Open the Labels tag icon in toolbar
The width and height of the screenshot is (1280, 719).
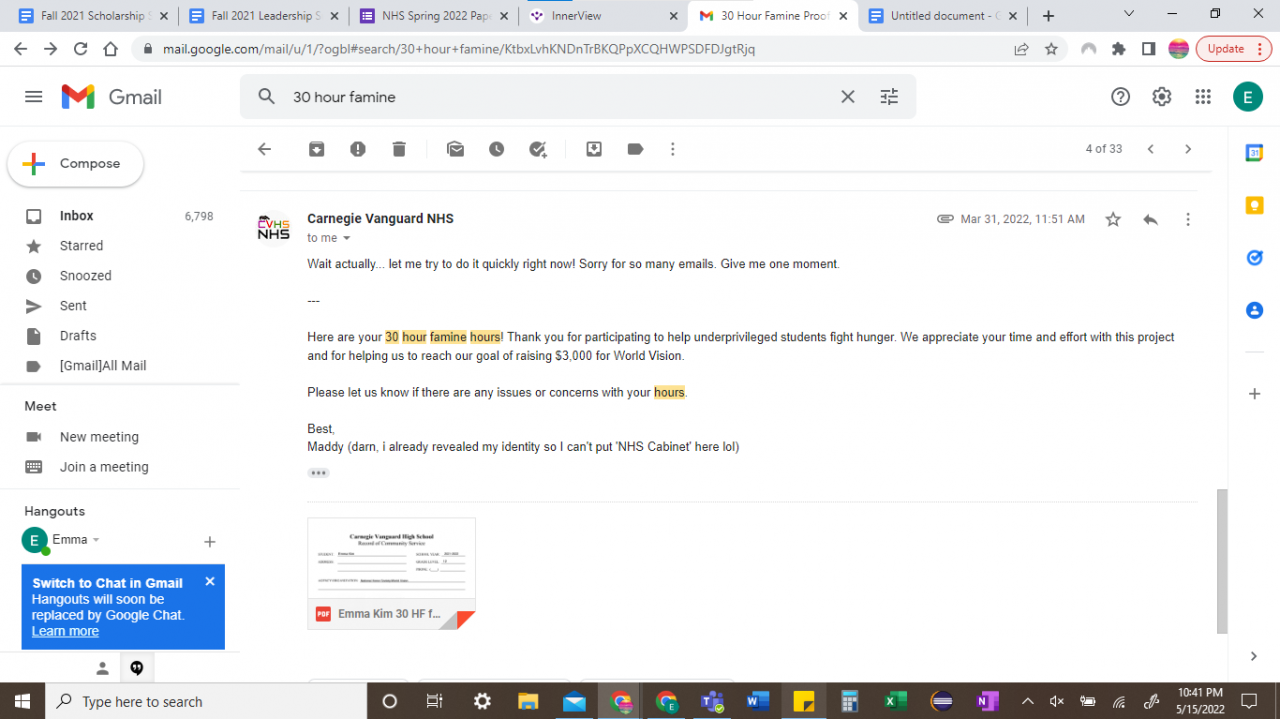635,149
